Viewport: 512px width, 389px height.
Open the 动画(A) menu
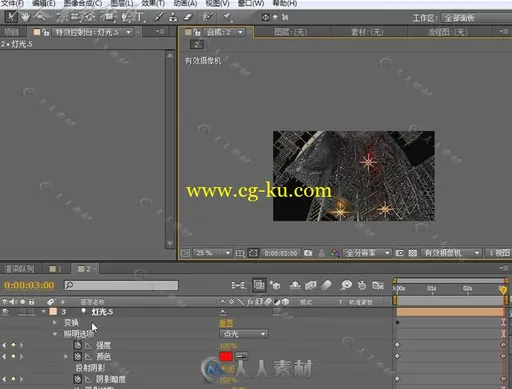[x=185, y=4]
